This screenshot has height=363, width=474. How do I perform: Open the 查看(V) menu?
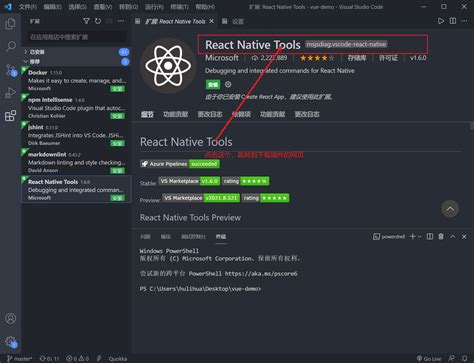[103, 7]
